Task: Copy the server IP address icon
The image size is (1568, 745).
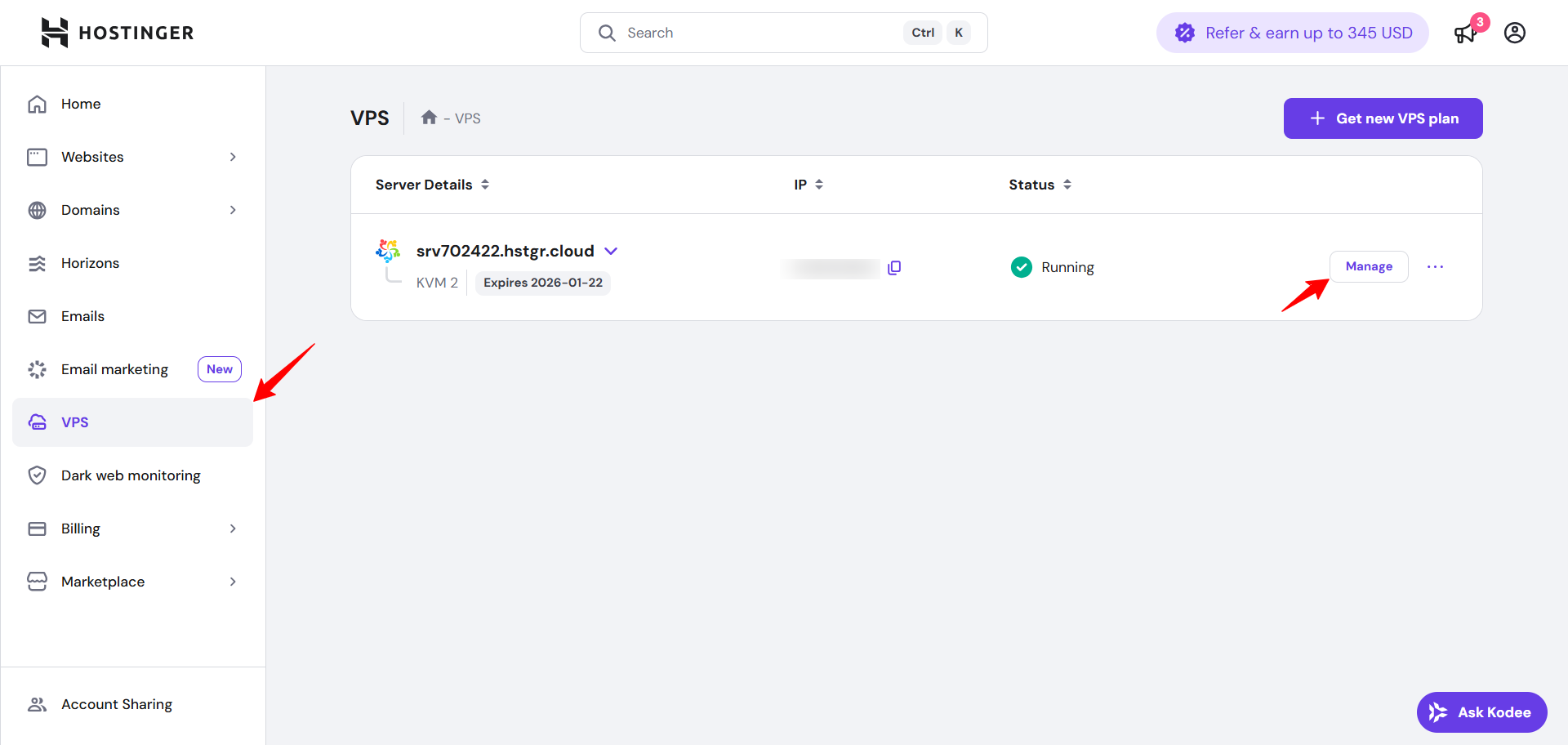Action: pyautogui.click(x=894, y=267)
